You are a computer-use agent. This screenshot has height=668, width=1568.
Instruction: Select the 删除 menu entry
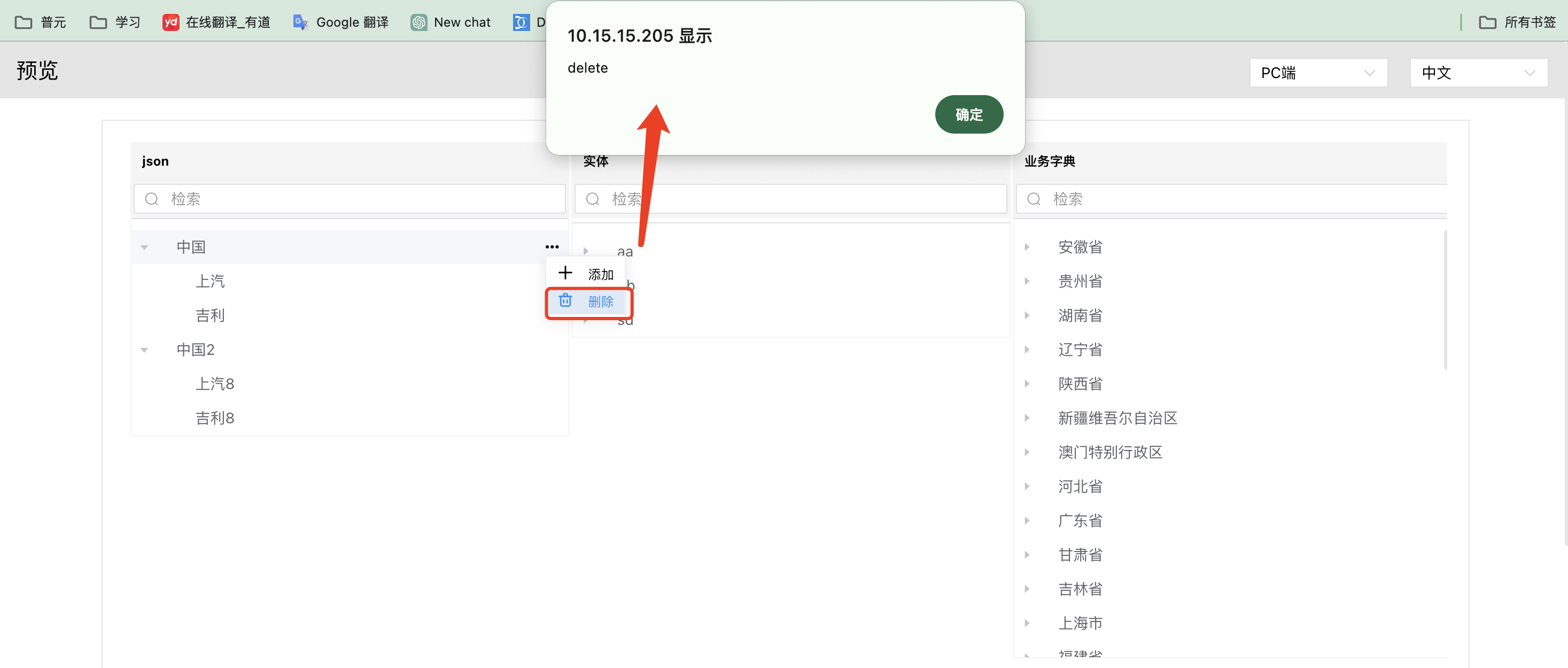600,302
